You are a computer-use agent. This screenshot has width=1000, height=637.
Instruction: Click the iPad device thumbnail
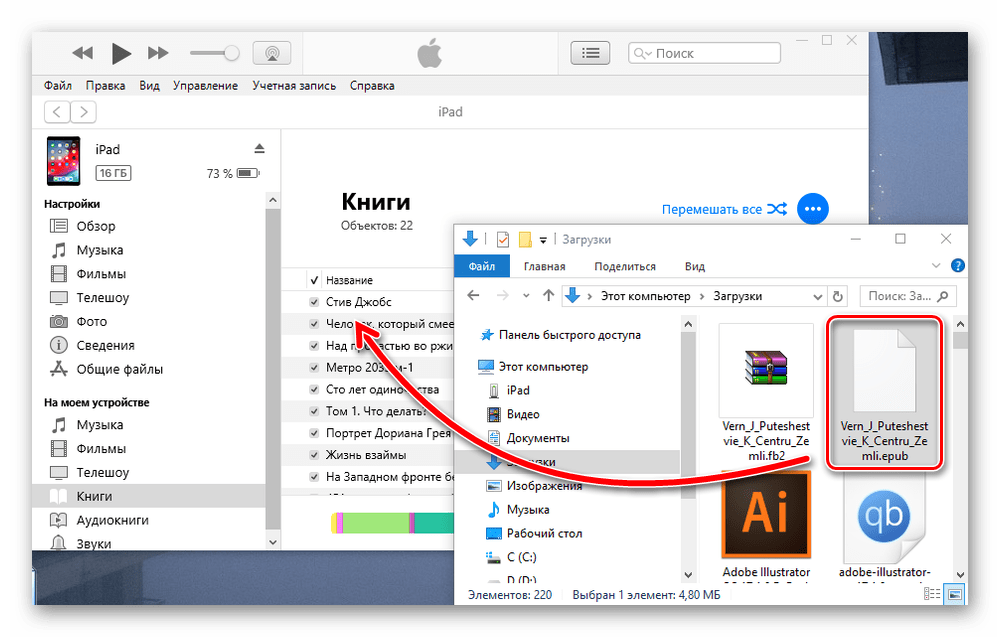tap(63, 161)
